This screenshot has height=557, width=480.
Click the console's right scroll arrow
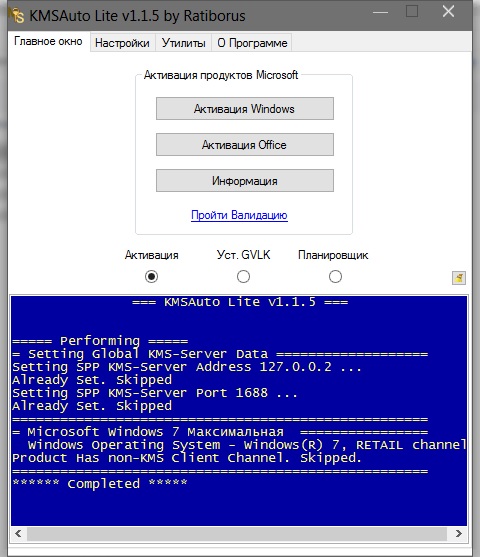pos(459,534)
